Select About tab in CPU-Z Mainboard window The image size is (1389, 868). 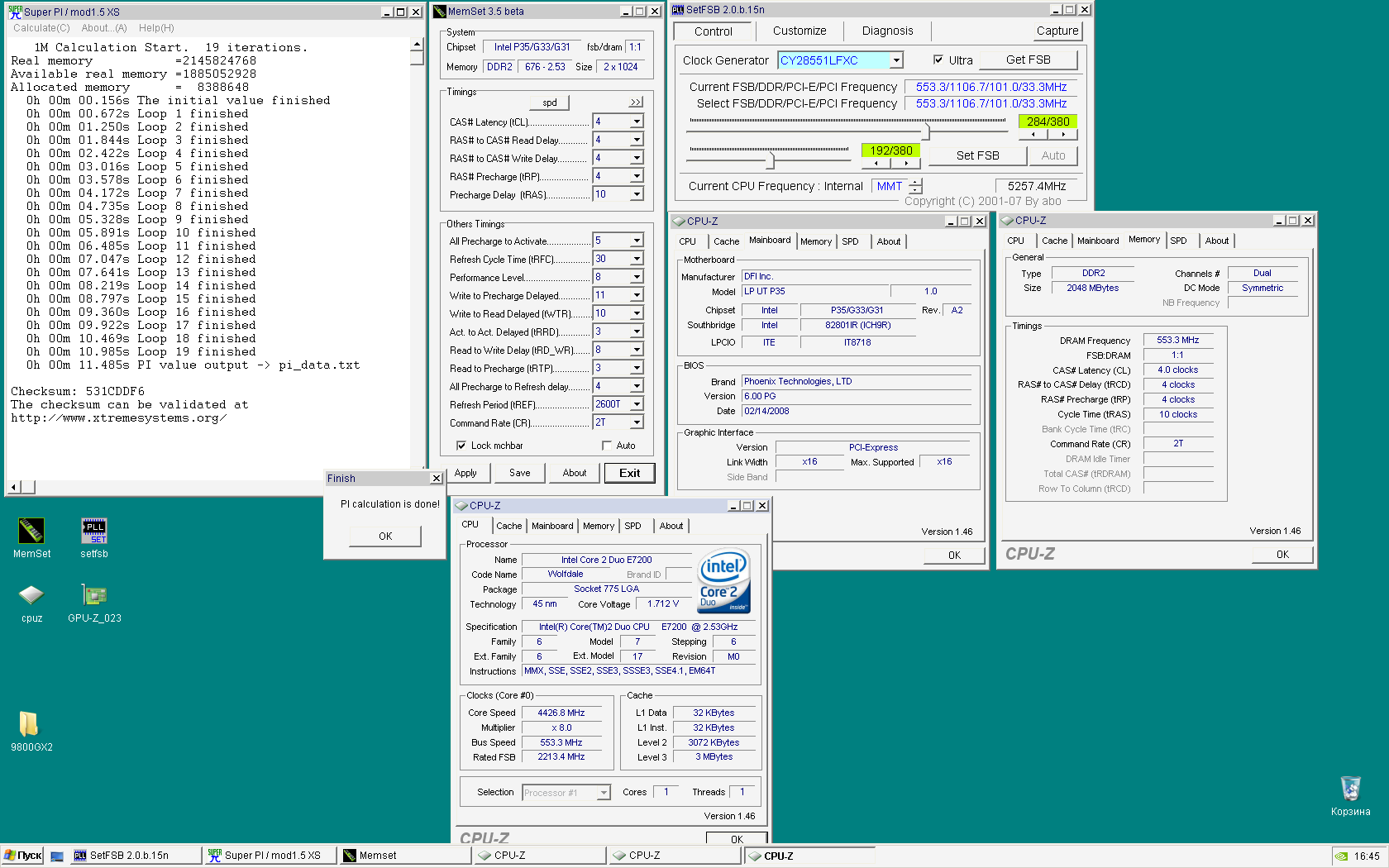tap(889, 241)
